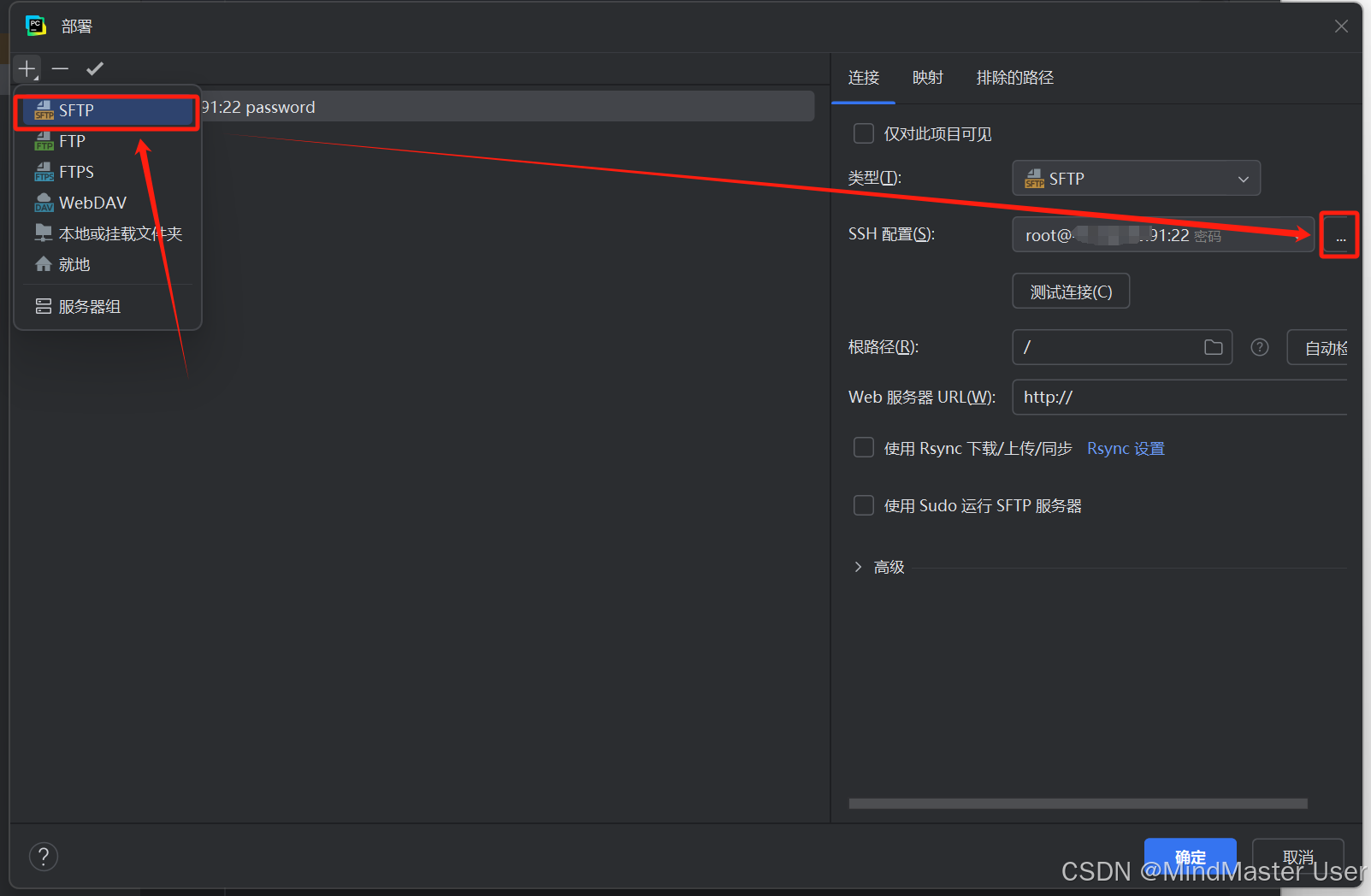
Task: Open SSH 配置 browse dialog with ... button
Action: point(1338,235)
